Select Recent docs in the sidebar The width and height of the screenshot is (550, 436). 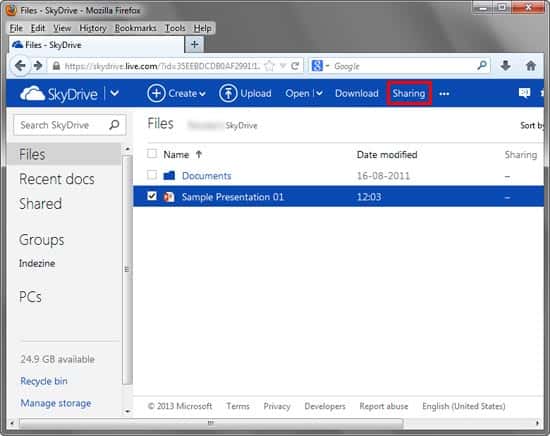tap(57, 179)
